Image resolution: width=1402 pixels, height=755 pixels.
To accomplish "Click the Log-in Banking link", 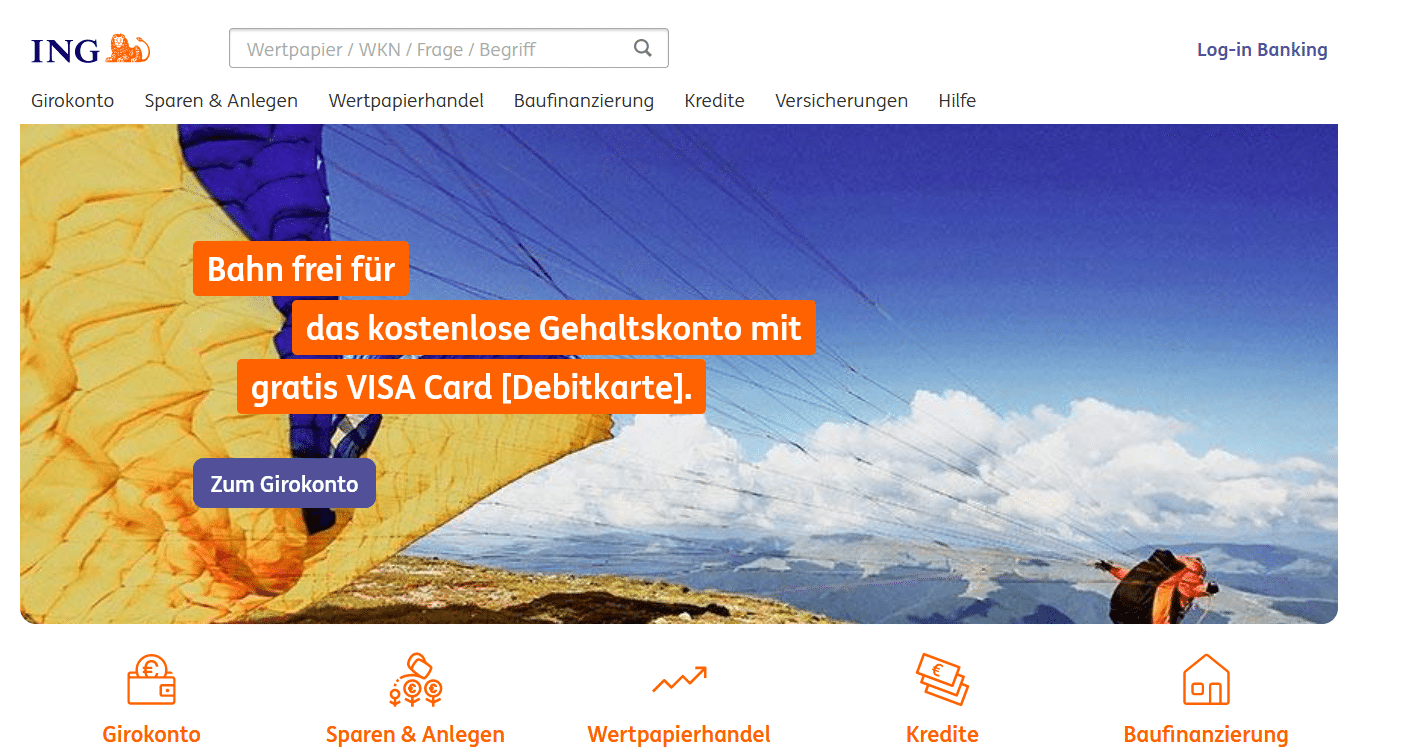I will click(x=1262, y=50).
